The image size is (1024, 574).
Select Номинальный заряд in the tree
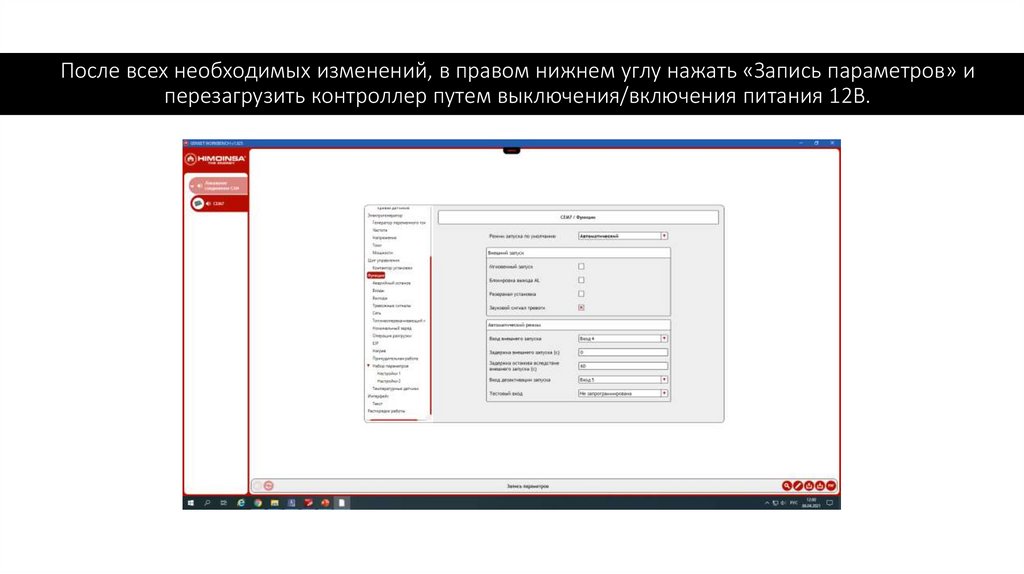tap(392, 328)
